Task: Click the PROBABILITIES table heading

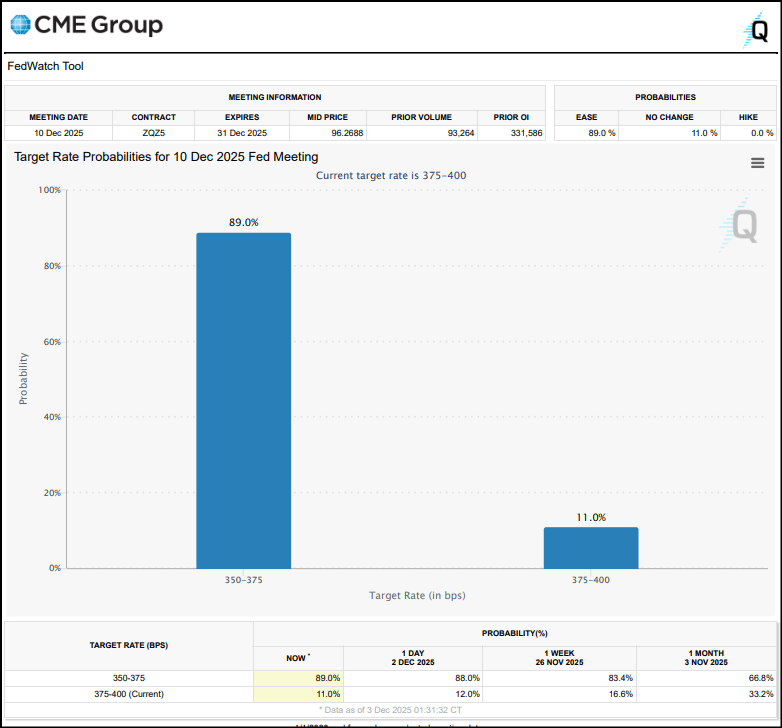Action: [x=665, y=97]
